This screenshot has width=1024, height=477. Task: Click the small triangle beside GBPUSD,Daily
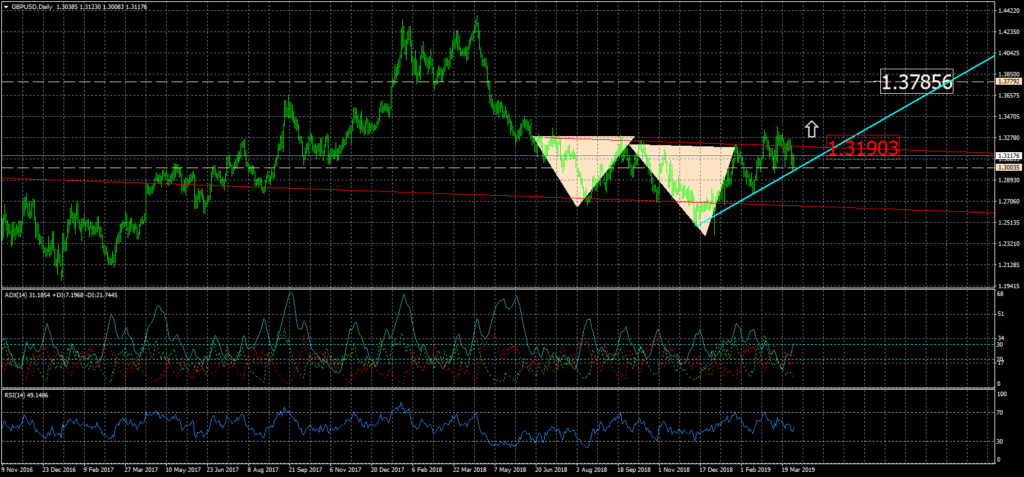click(x=5, y=4)
